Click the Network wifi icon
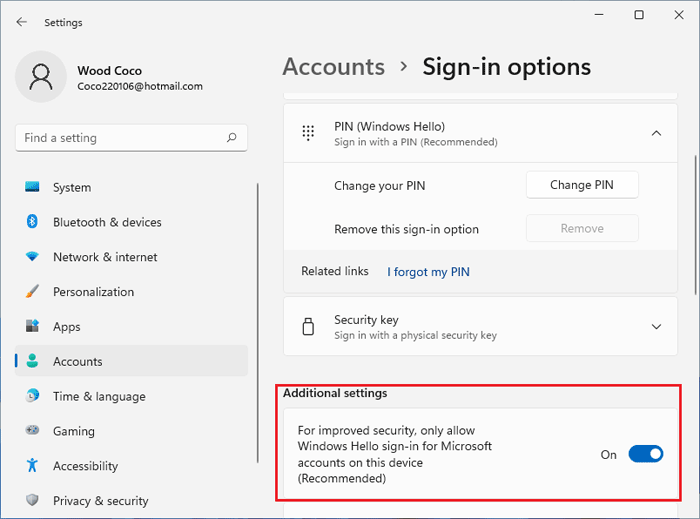 click(x=32, y=257)
